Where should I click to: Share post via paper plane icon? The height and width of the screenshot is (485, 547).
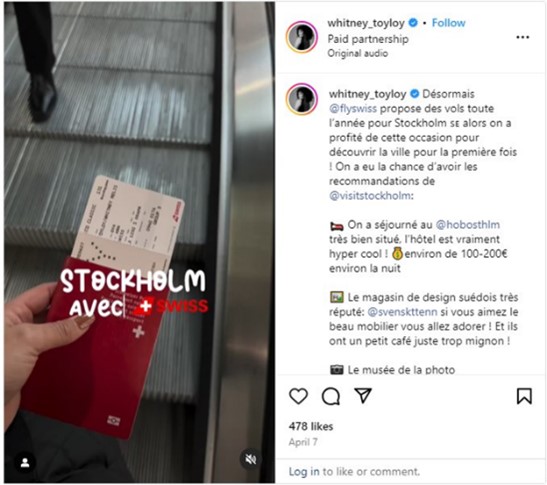pos(363,395)
